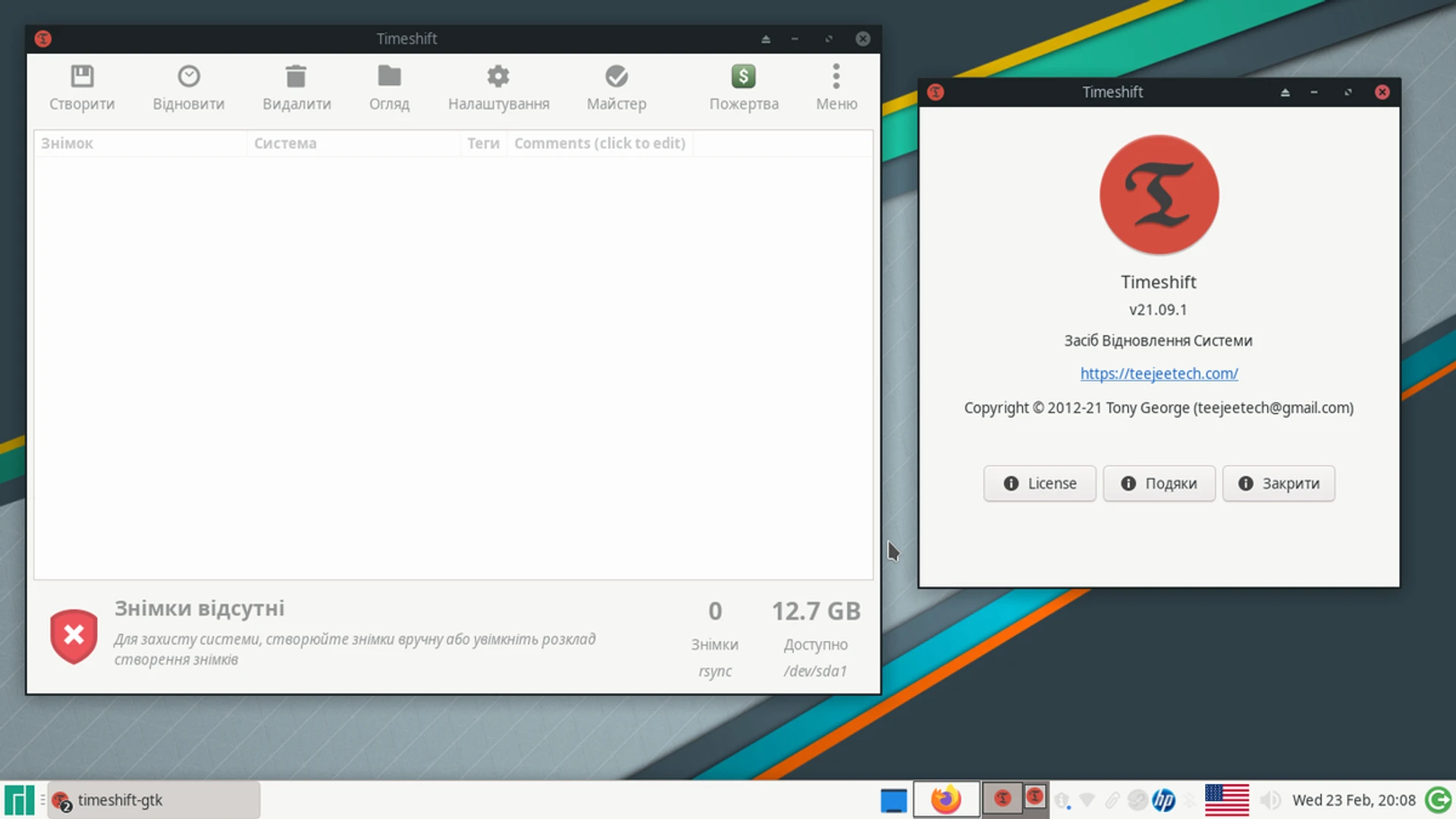Click the 12.7 GB available space value
The height and width of the screenshot is (819, 1456).
click(x=816, y=611)
